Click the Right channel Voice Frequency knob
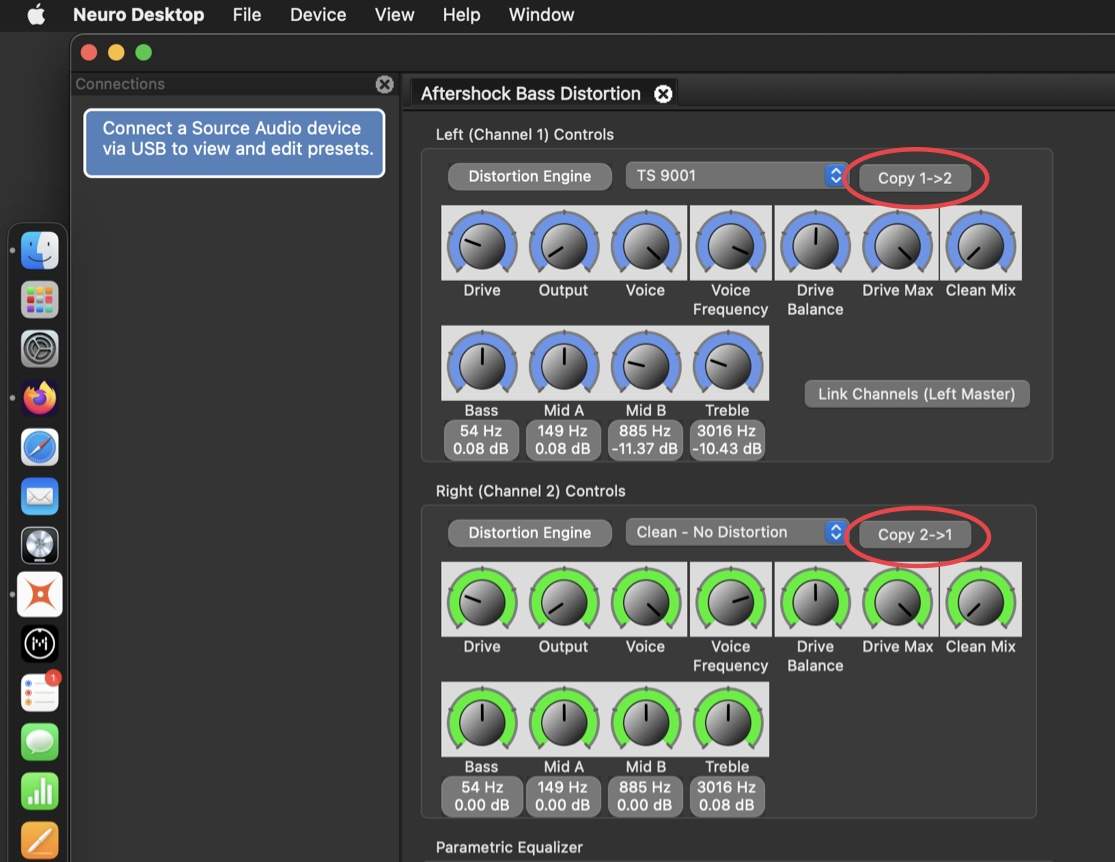1115x862 pixels. point(730,600)
